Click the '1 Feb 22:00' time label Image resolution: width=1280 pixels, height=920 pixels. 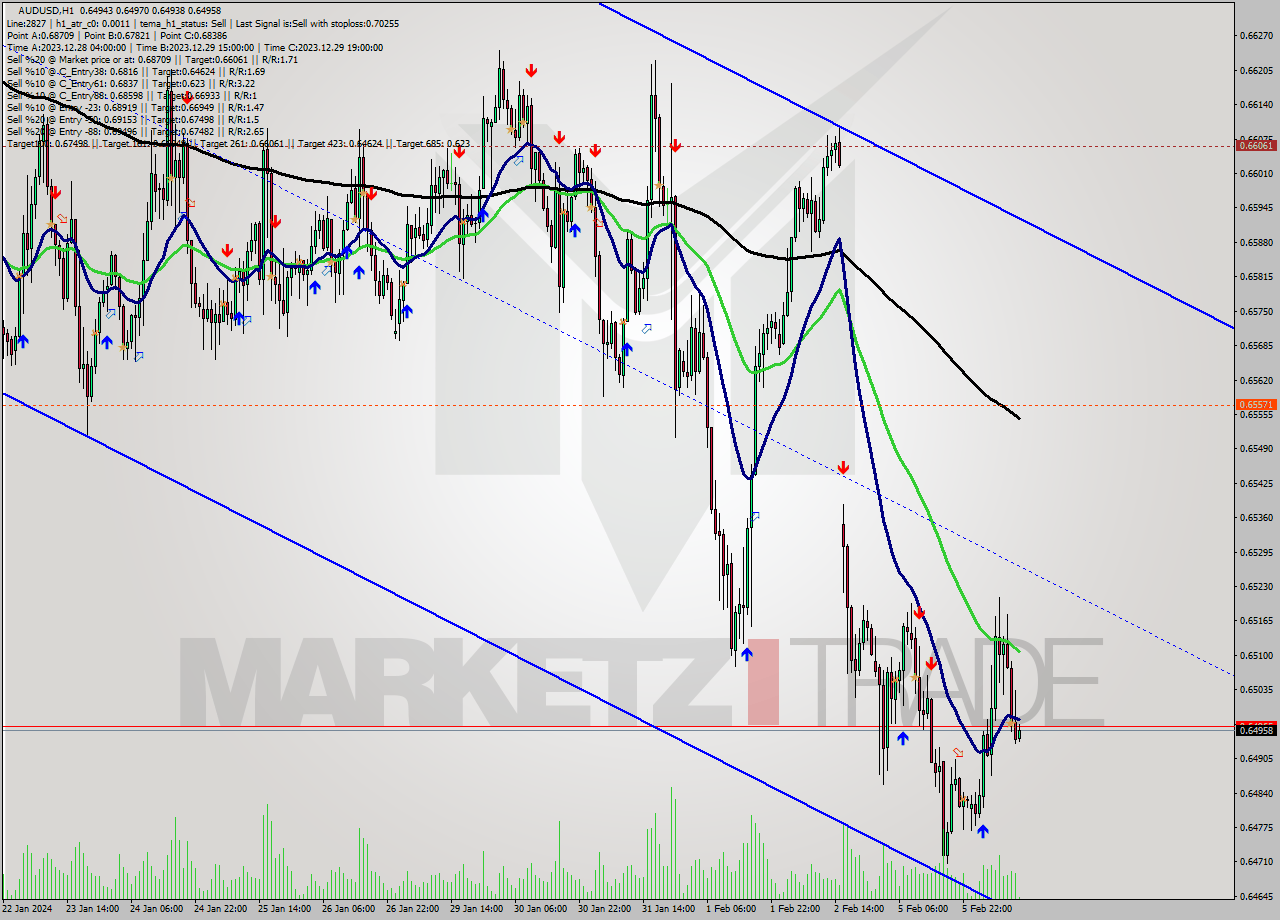795,909
